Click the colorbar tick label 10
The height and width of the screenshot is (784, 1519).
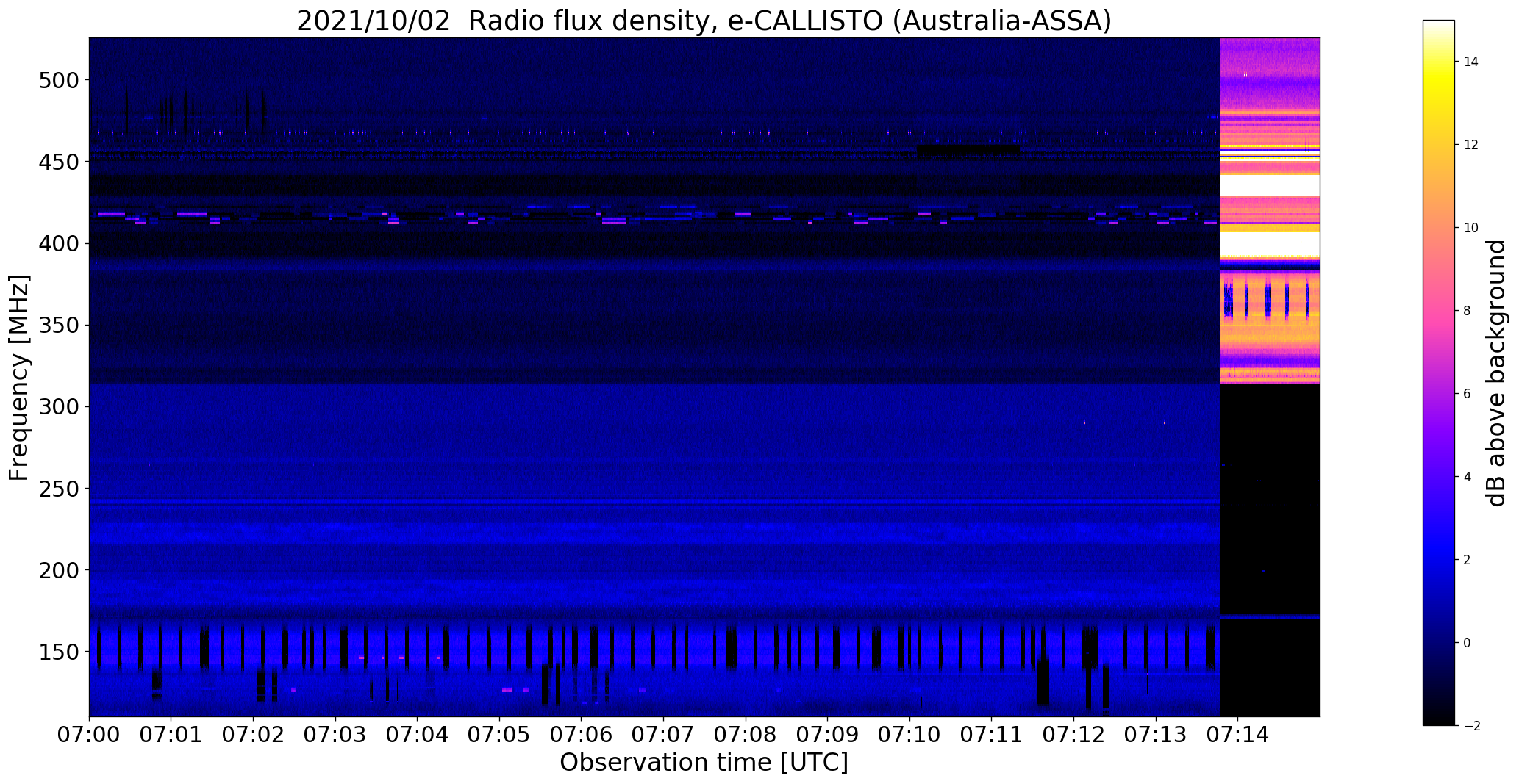click(x=1471, y=228)
